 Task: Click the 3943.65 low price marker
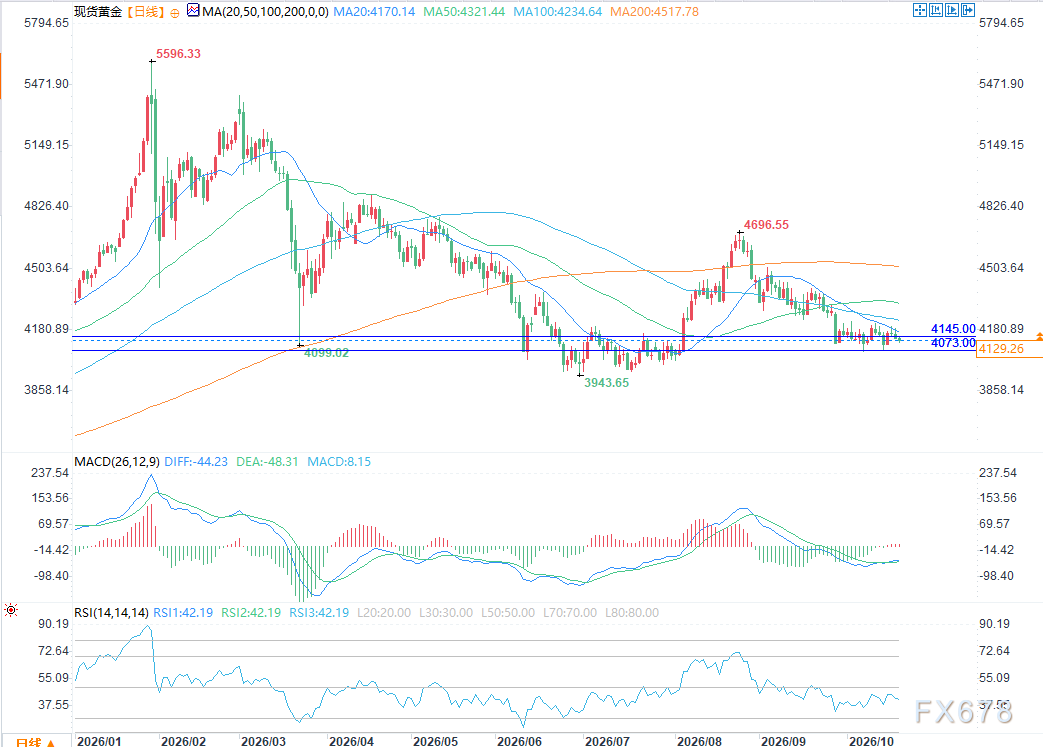[x=607, y=382]
